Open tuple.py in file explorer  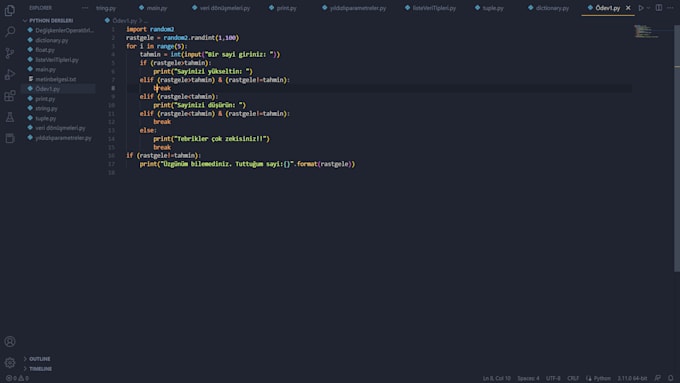click(46, 118)
